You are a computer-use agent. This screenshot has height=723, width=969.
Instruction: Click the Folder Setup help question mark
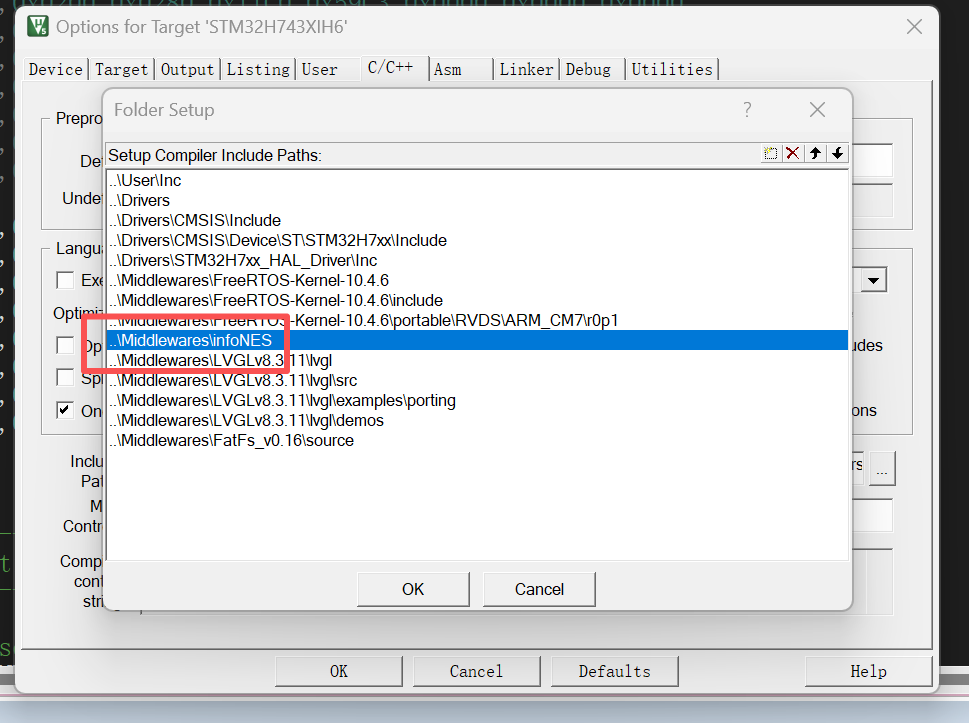click(748, 110)
